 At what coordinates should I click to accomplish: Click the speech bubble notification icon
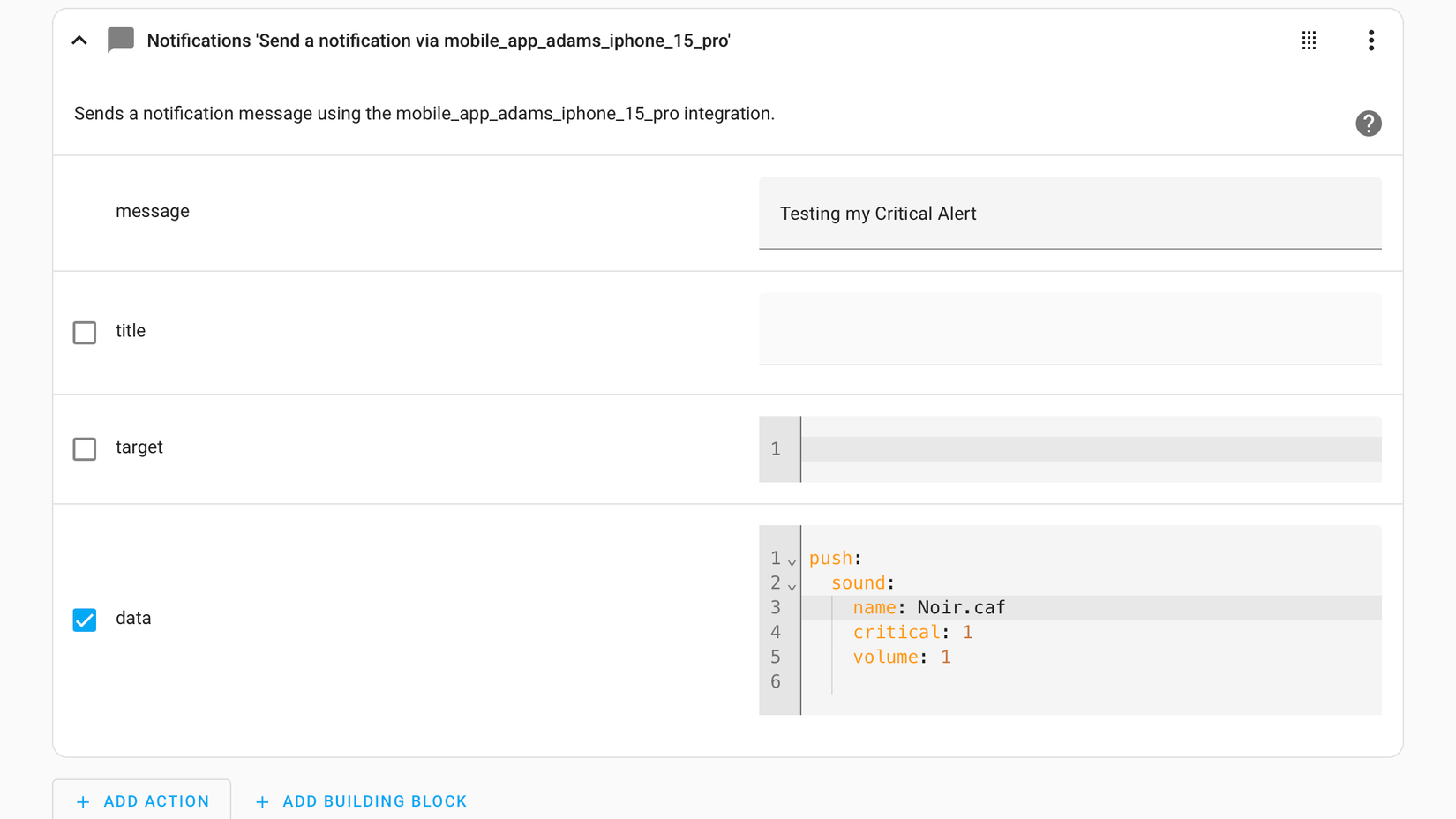120,40
